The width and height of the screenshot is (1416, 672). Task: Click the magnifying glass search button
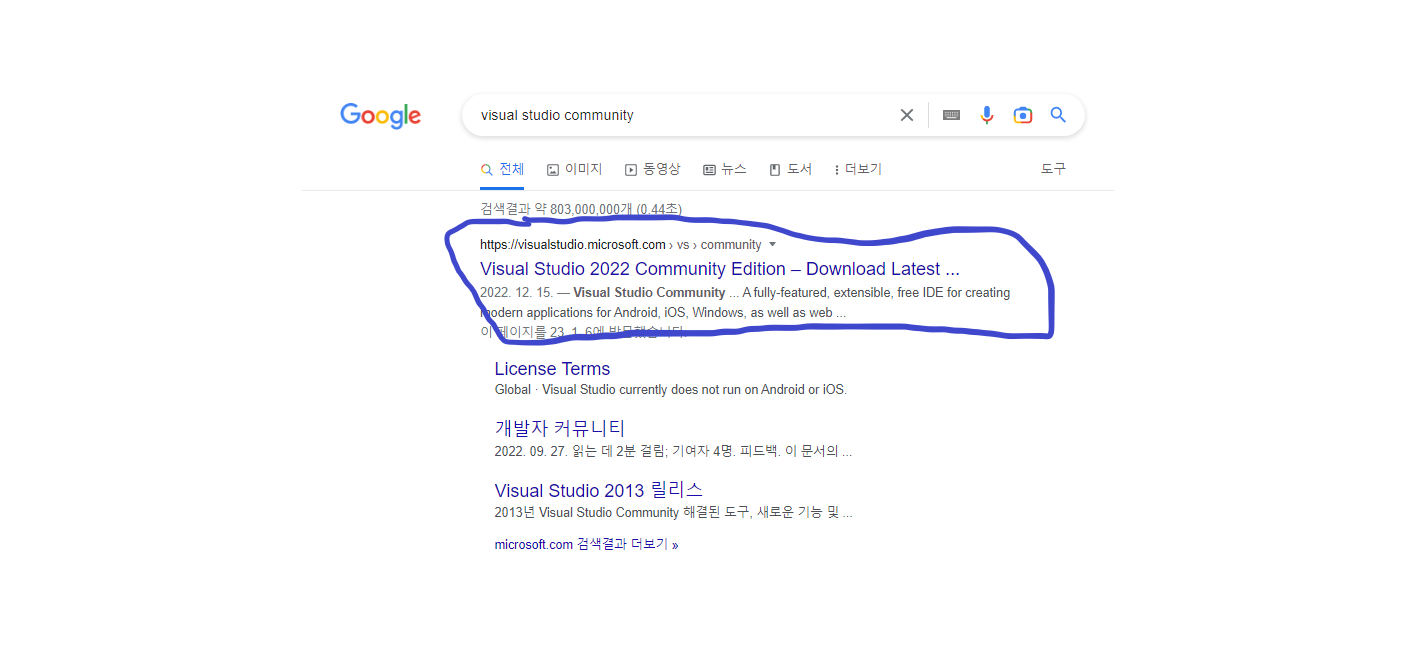(1058, 115)
